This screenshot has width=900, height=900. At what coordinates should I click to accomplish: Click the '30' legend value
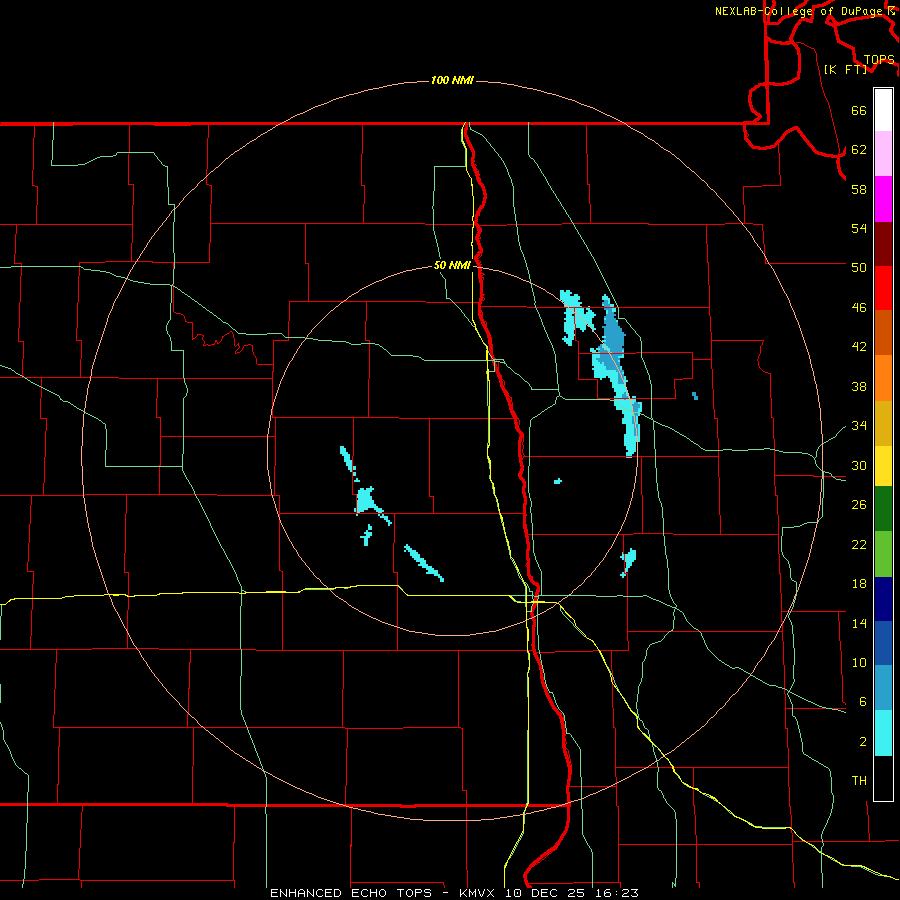859,465
